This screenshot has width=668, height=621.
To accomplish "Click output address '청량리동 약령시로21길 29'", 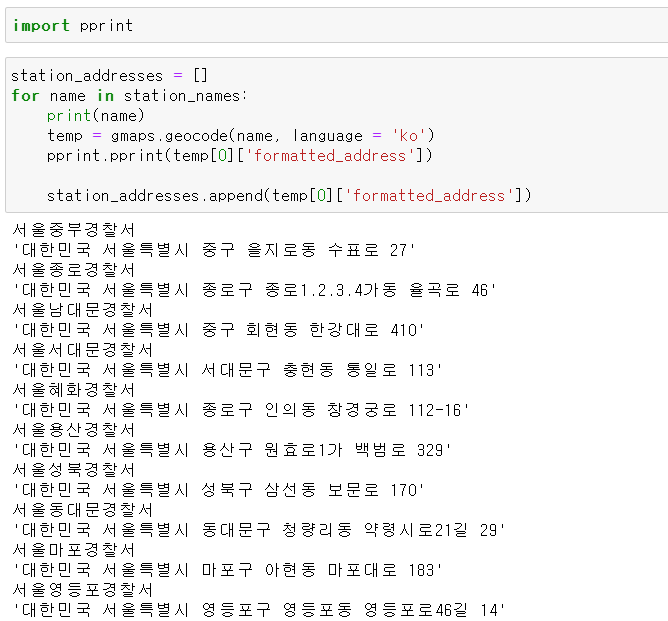I will [390, 530].
